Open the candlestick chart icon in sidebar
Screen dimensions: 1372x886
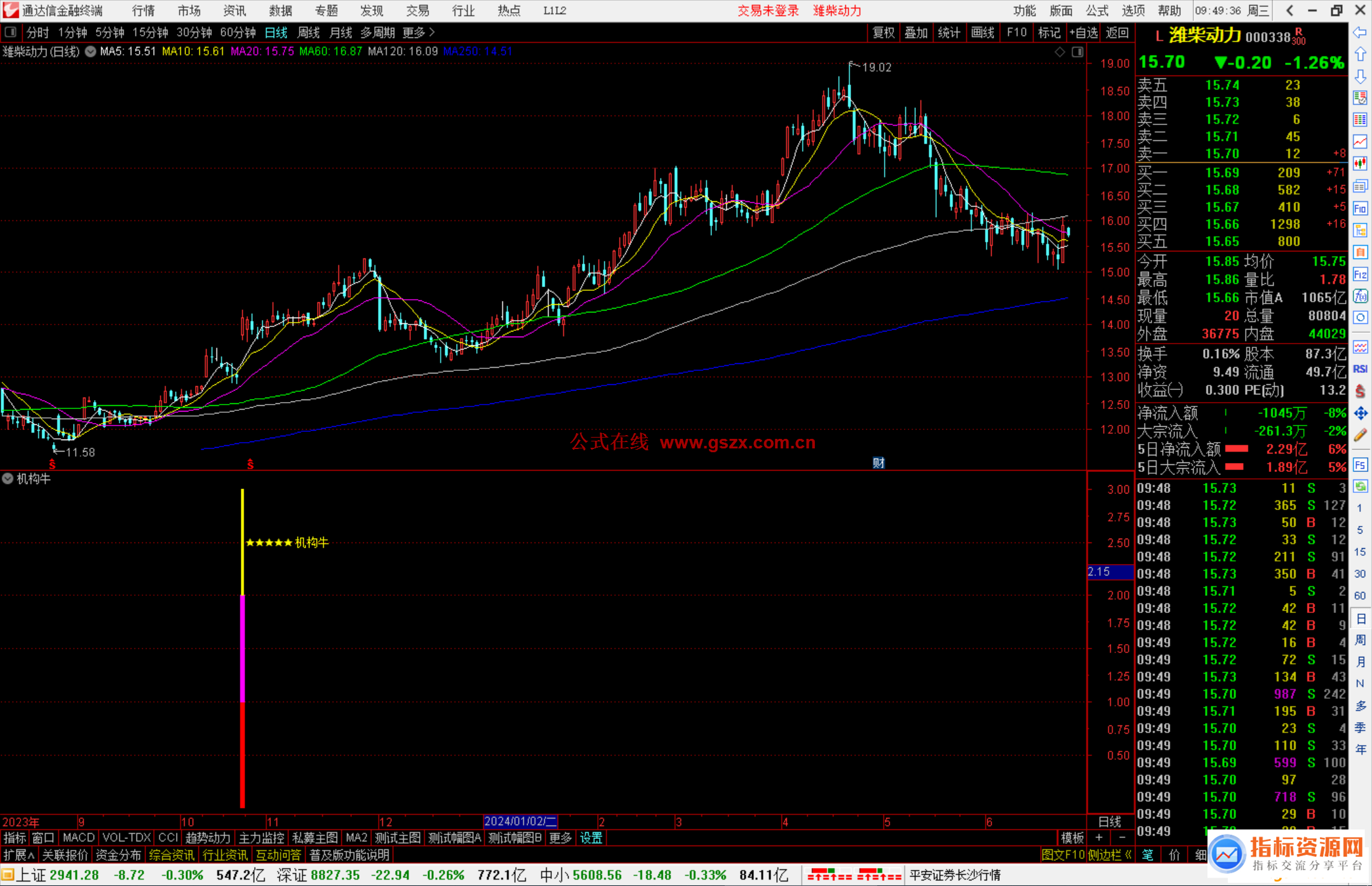(1360, 164)
